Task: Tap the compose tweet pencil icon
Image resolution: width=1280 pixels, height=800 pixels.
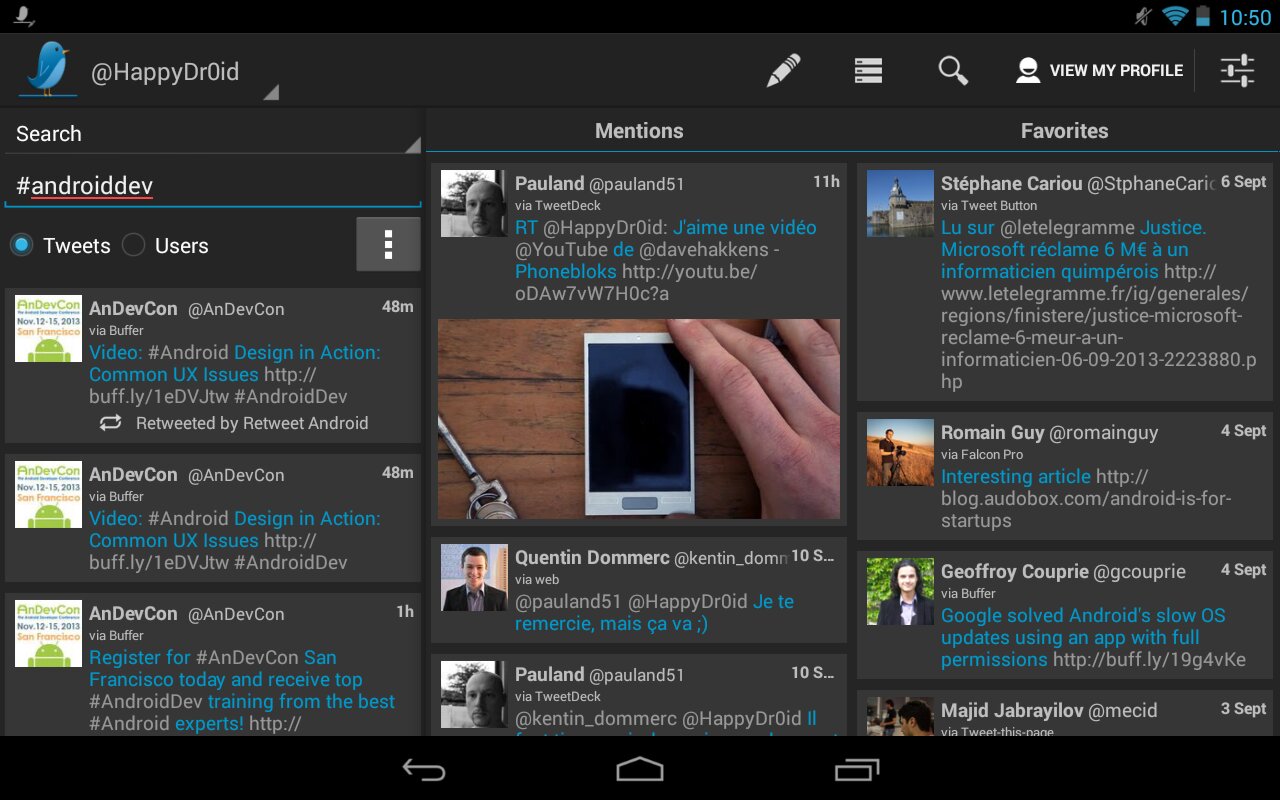Action: tap(783, 71)
